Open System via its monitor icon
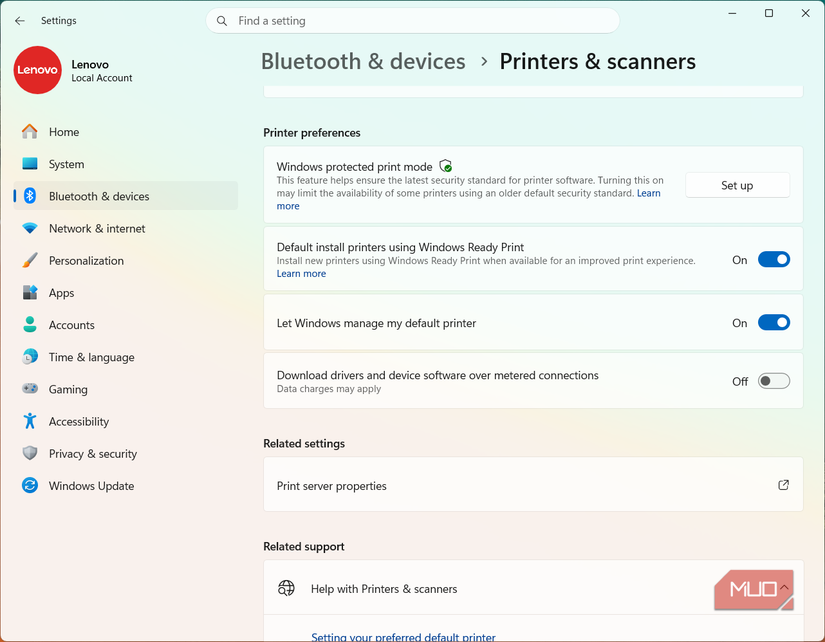The image size is (825, 642). pos(29,164)
